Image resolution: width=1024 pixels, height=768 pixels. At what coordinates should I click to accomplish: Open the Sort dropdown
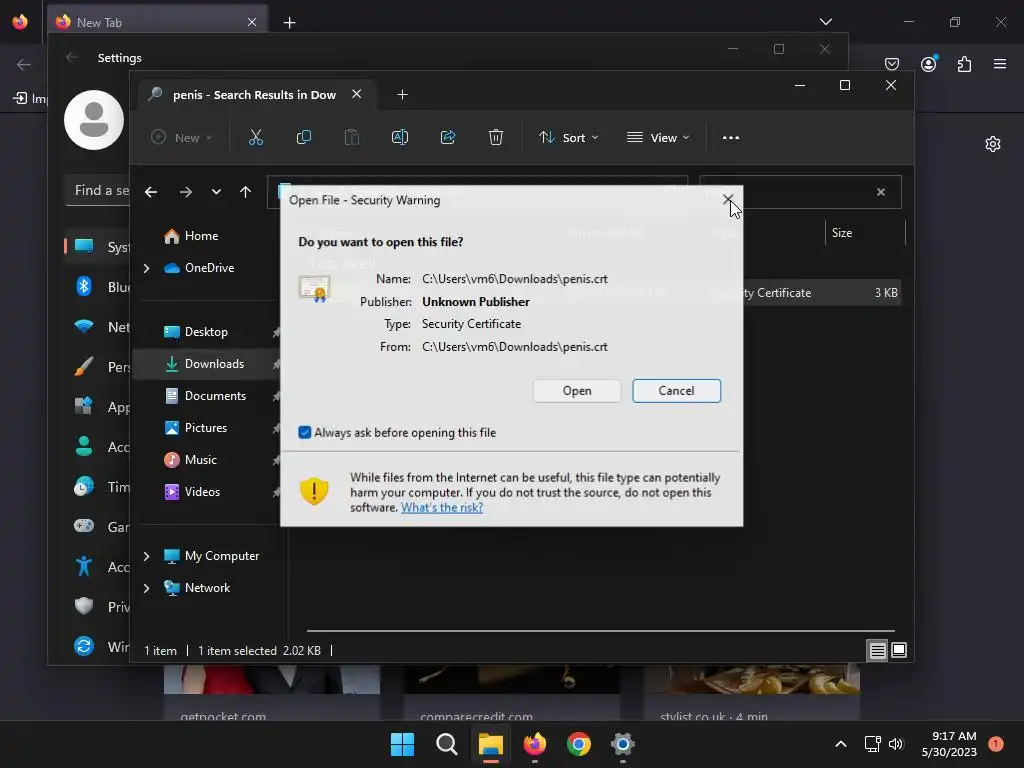568,138
